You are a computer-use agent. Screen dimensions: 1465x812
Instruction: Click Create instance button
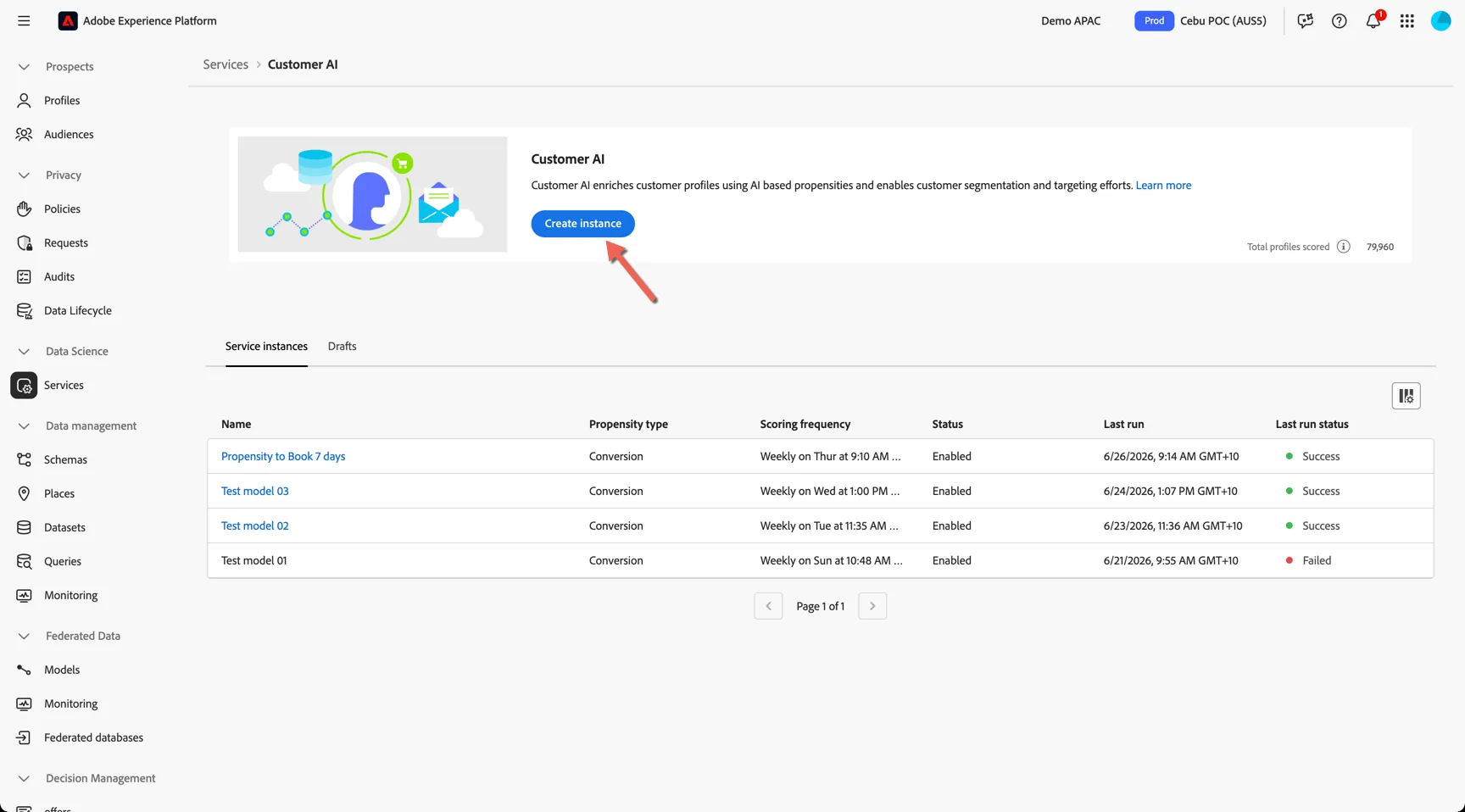(582, 224)
